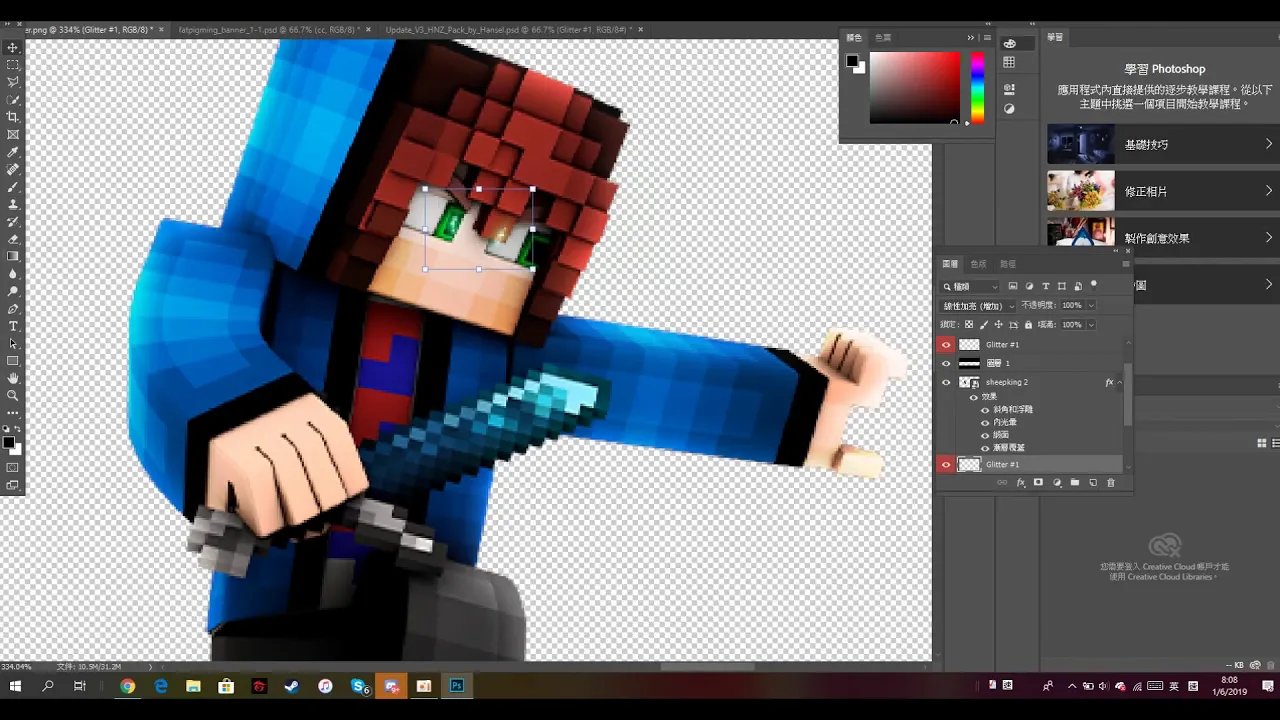The height and width of the screenshot is (720, 1280).
Task: Click the foreground color swatch in toolbar
Action: tap(10, 441)
